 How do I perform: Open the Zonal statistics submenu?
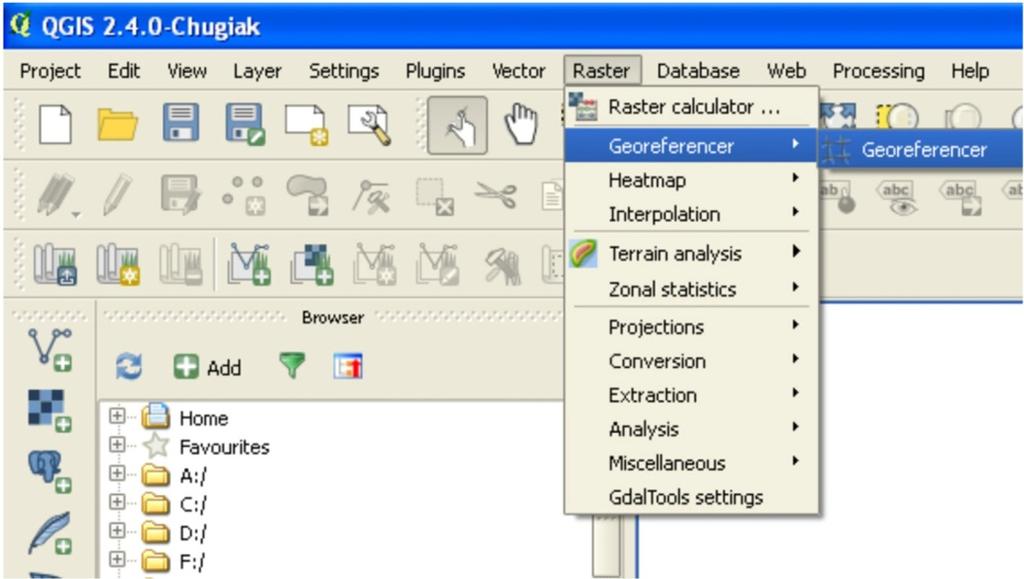[692, 289]
